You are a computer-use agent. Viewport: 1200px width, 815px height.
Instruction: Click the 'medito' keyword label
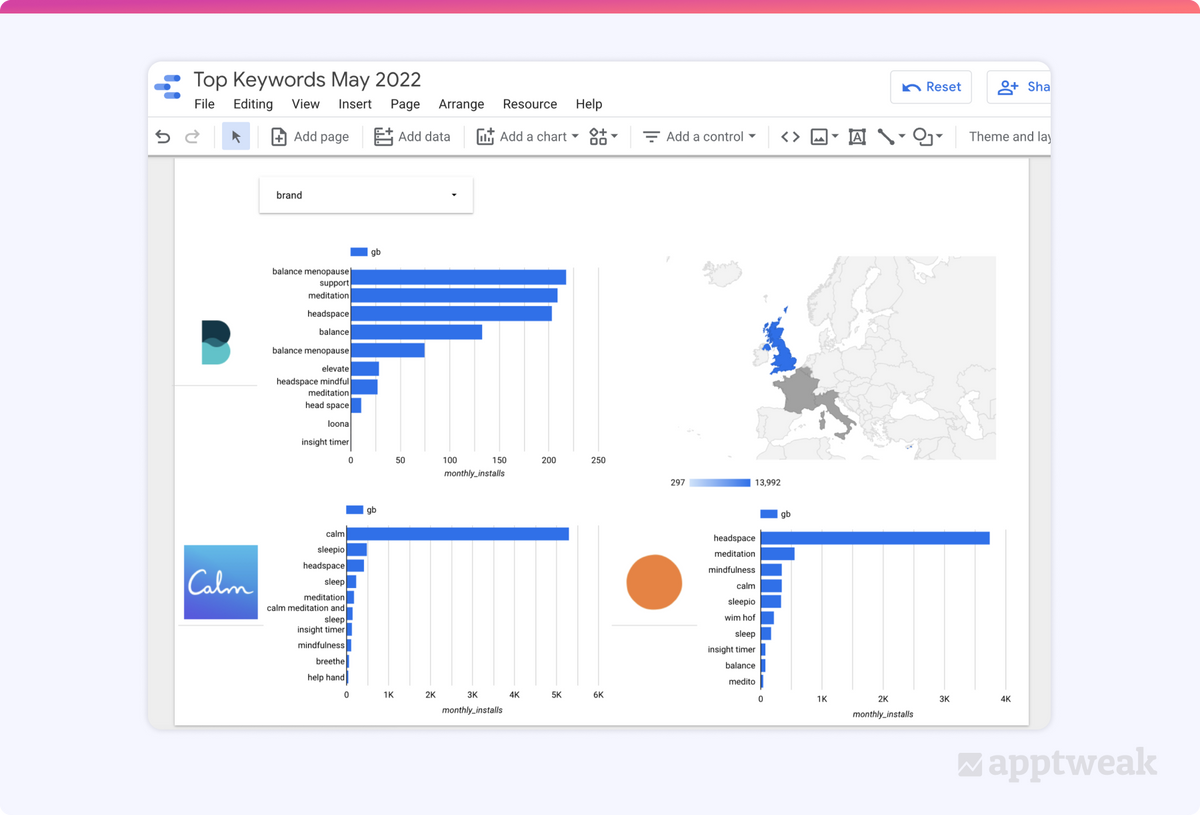pos(742,682)
